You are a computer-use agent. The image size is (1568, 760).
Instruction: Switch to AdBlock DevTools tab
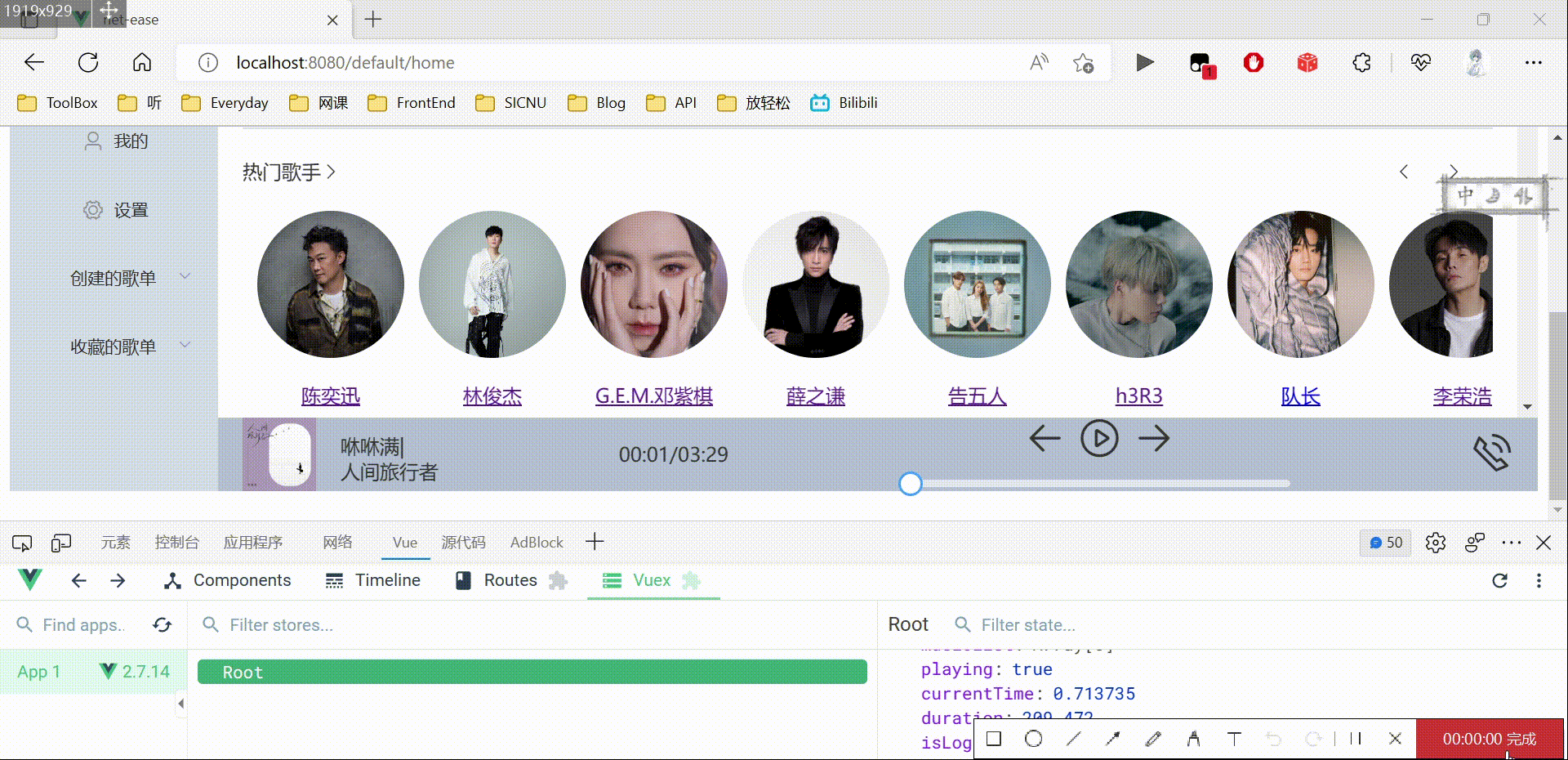coord(537,543)
